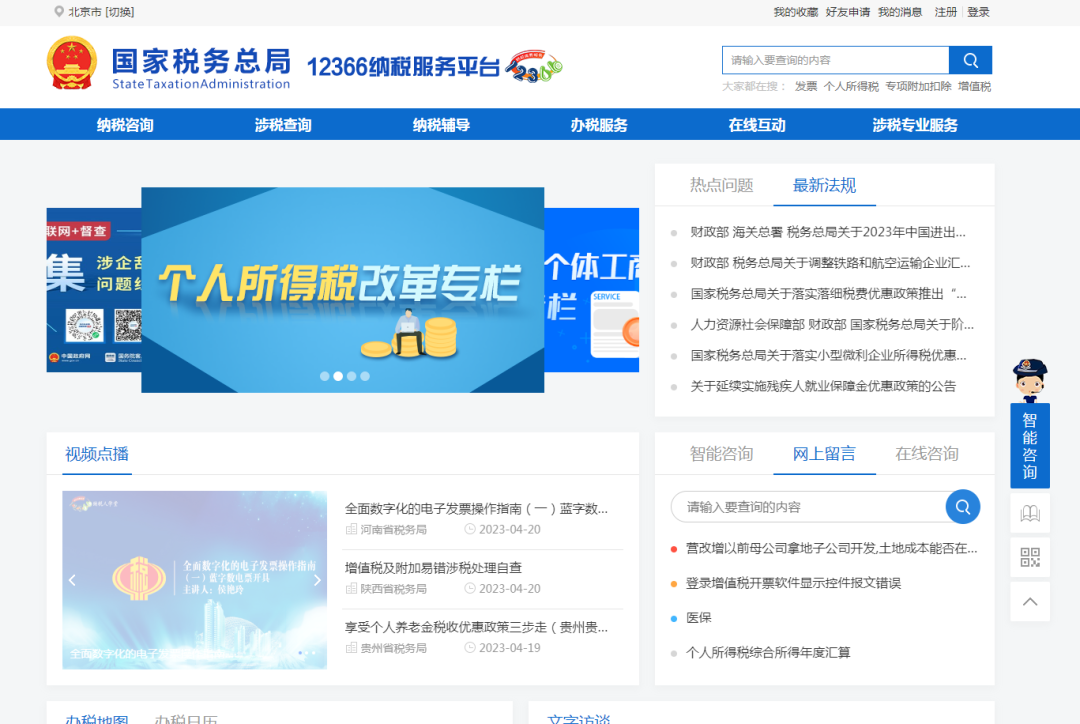Screen dimensions: 1080x724
Task: Click the 登录 link
Action: point(978,12)
